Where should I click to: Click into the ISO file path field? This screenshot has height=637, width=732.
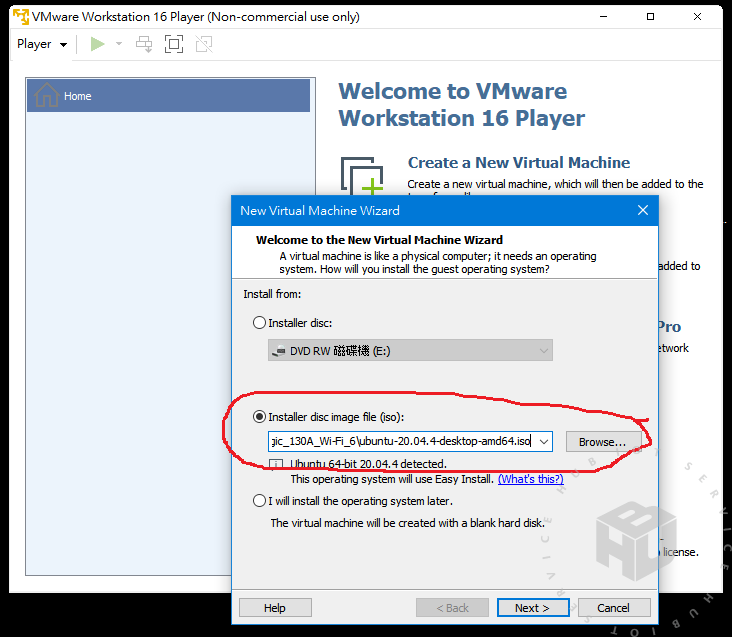tap(401, 441)
